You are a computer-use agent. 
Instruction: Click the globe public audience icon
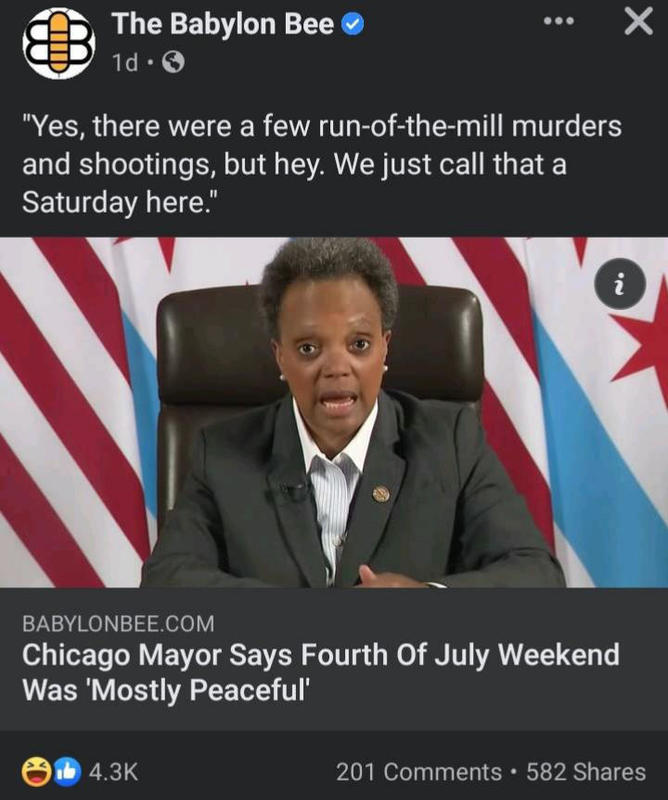(x=173, y=62)
